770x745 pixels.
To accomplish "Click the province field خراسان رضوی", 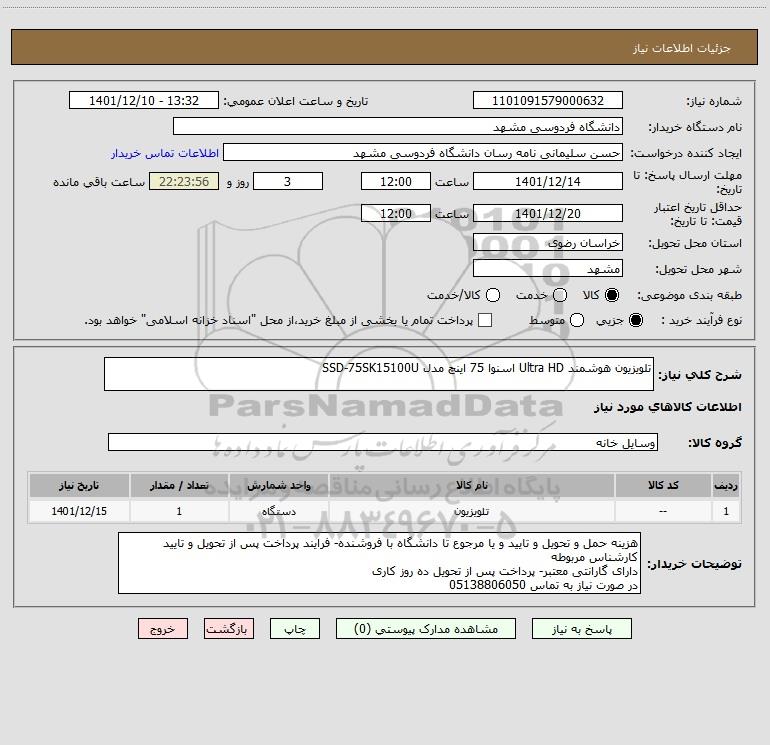I will 548,242.
